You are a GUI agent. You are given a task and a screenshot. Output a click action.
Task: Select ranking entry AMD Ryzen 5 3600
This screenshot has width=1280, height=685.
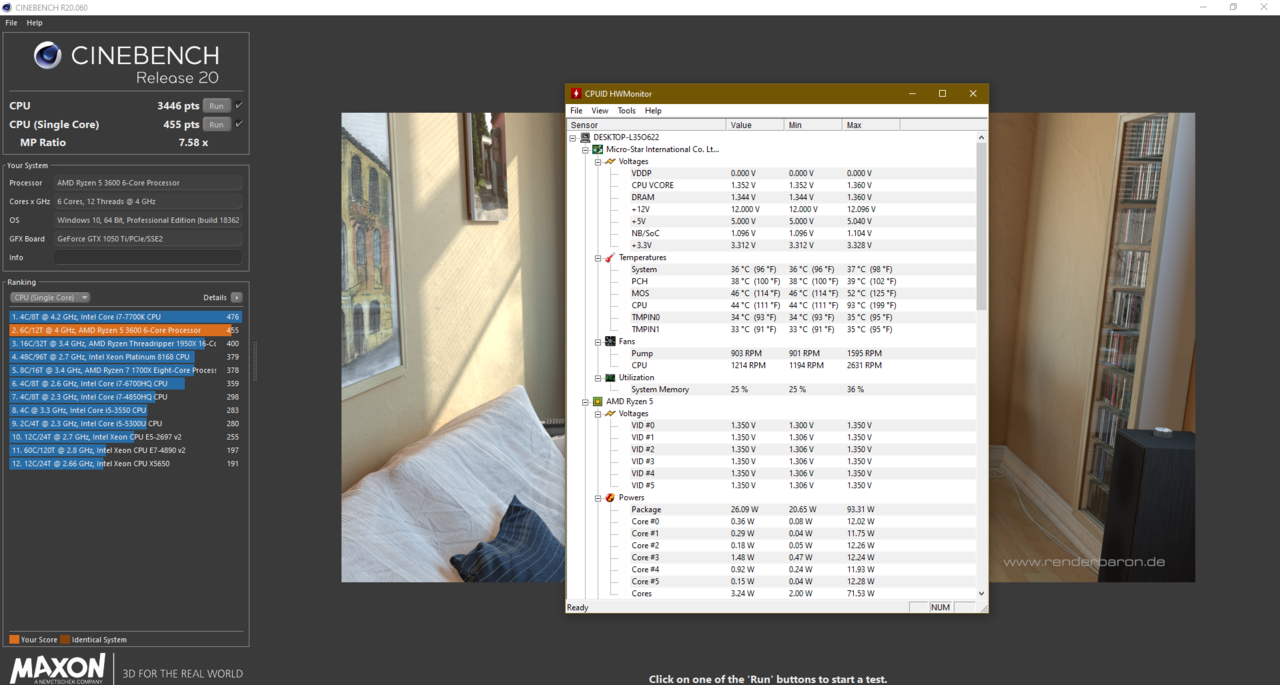[x=125, y=330]
